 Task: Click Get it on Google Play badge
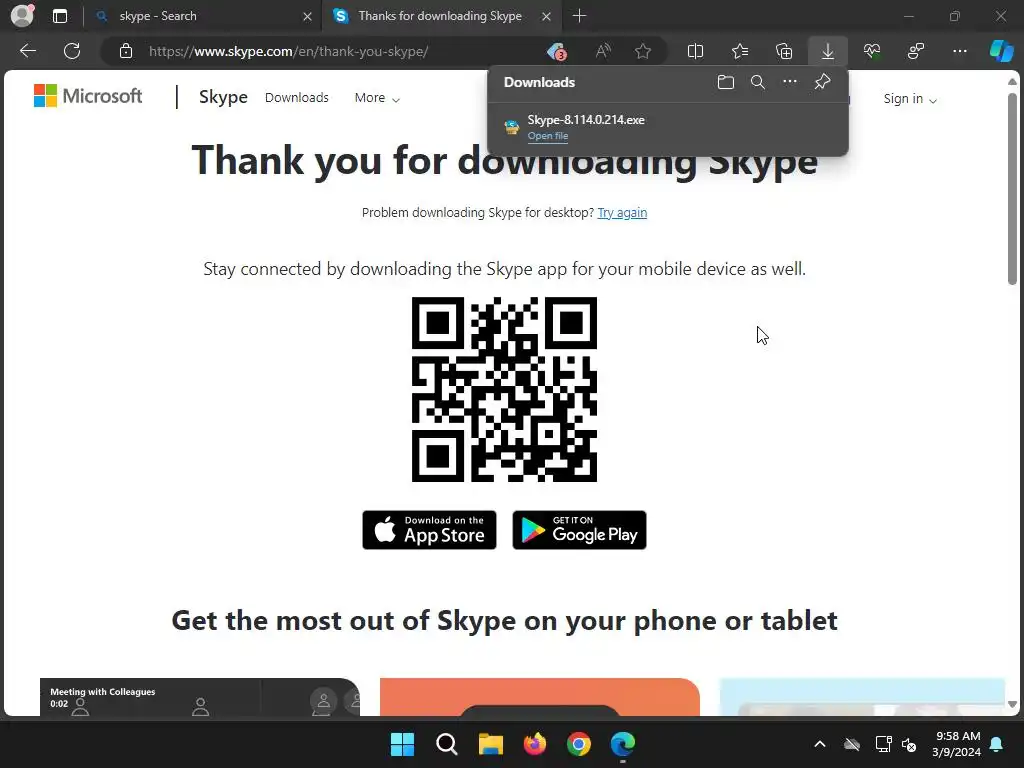pos(579,530)
